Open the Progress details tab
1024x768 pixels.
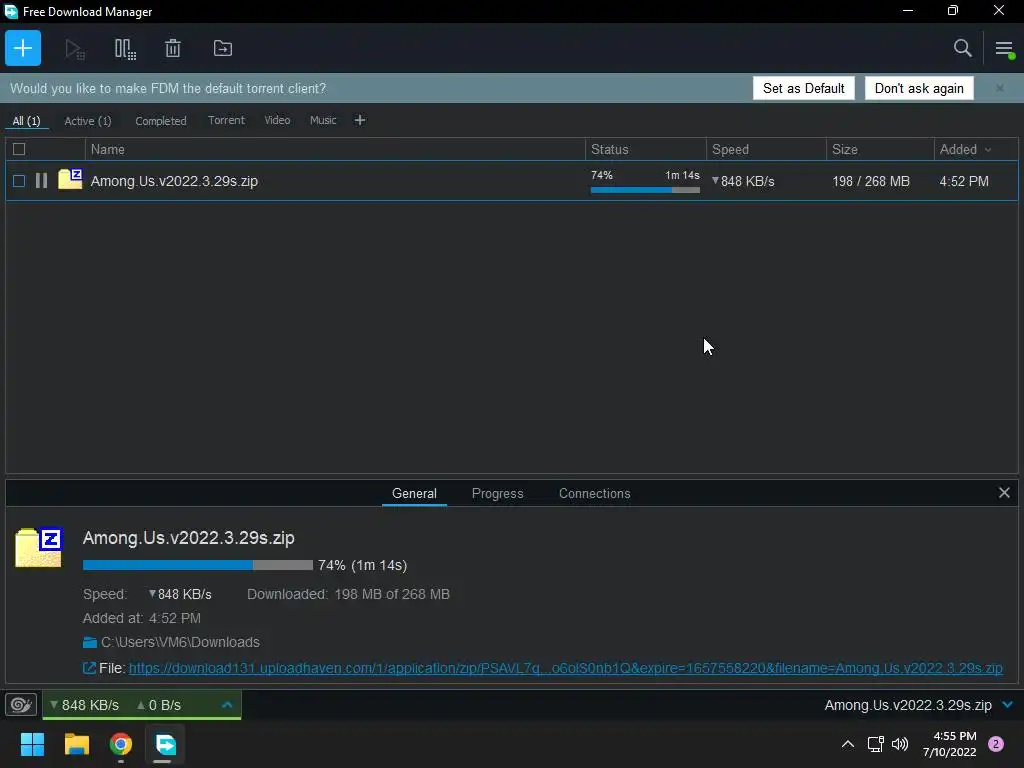tap(498, 494)
